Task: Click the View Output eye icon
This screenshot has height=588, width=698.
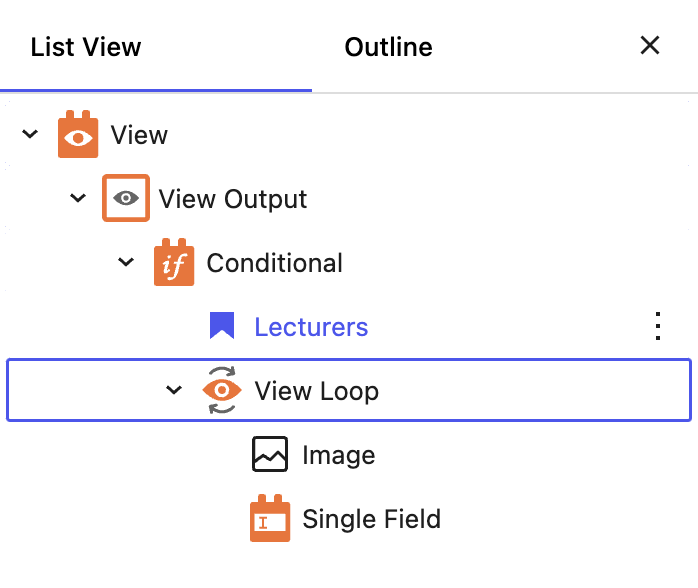Action: pyautogui.click(x=126, y=198)
